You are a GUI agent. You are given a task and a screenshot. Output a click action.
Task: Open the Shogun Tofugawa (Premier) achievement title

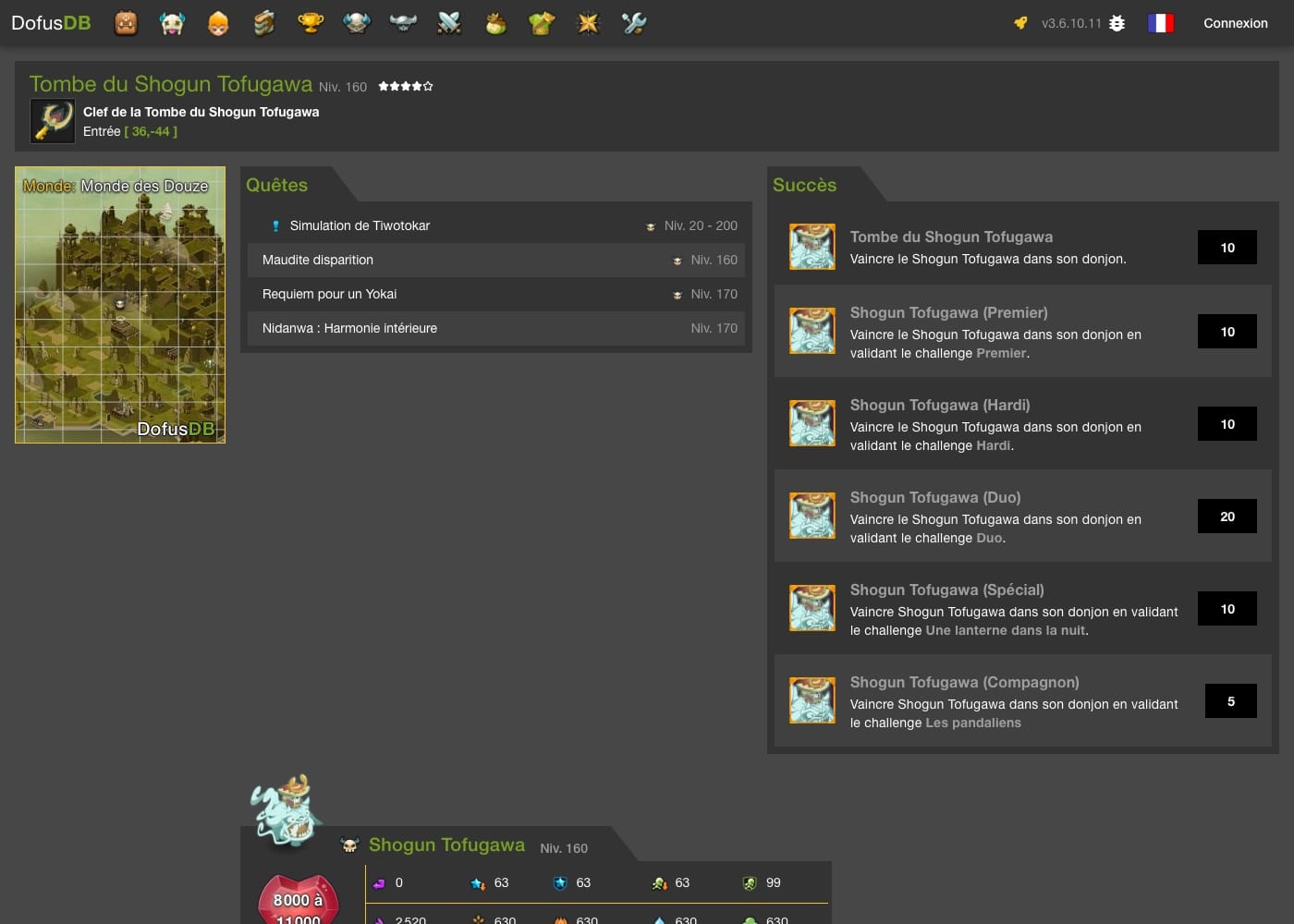tap(949, 312)
